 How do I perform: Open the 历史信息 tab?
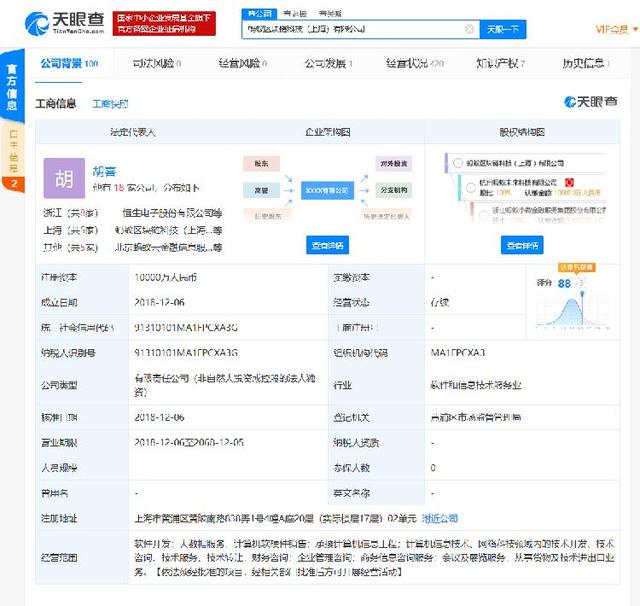pyautogui.click(x=586, y=63)
